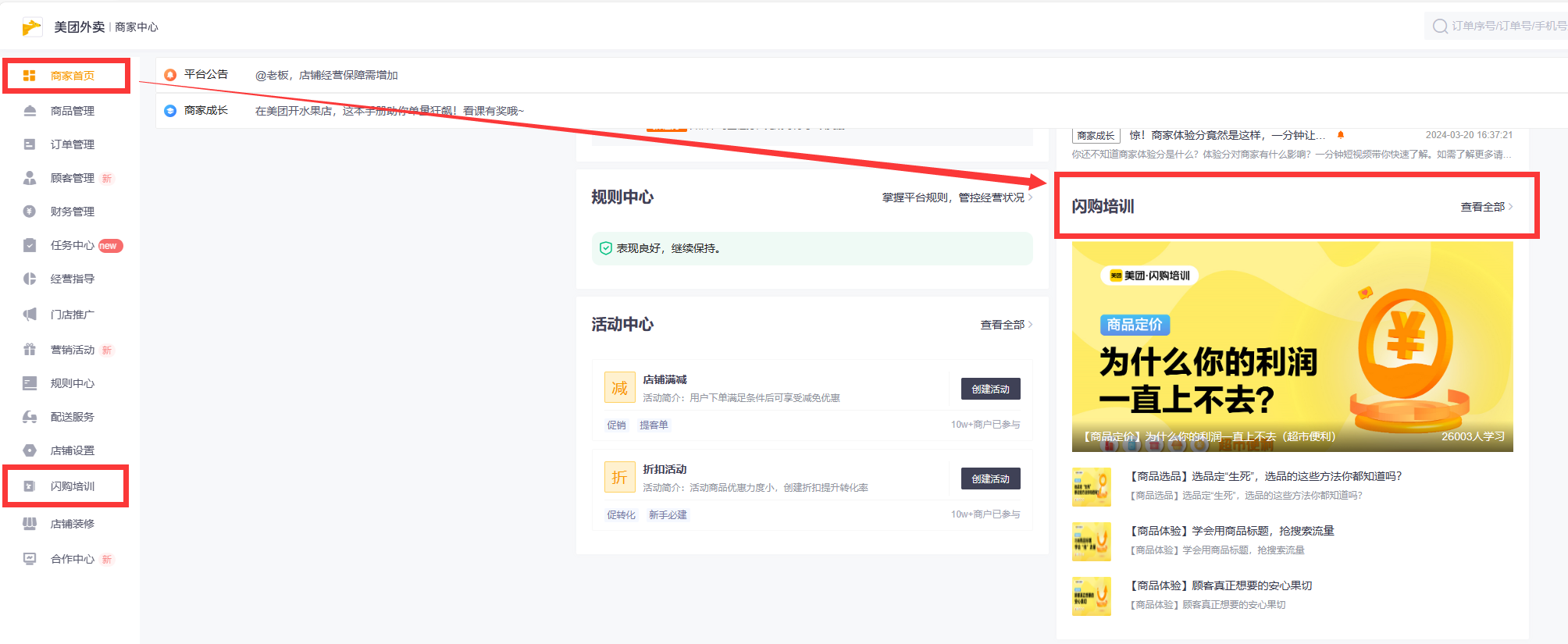The width and height of the screenshot is (1568, 644).
Task: Open 为什么你的利润一直上不去 banner
Action: click(x=1292, y=347)
